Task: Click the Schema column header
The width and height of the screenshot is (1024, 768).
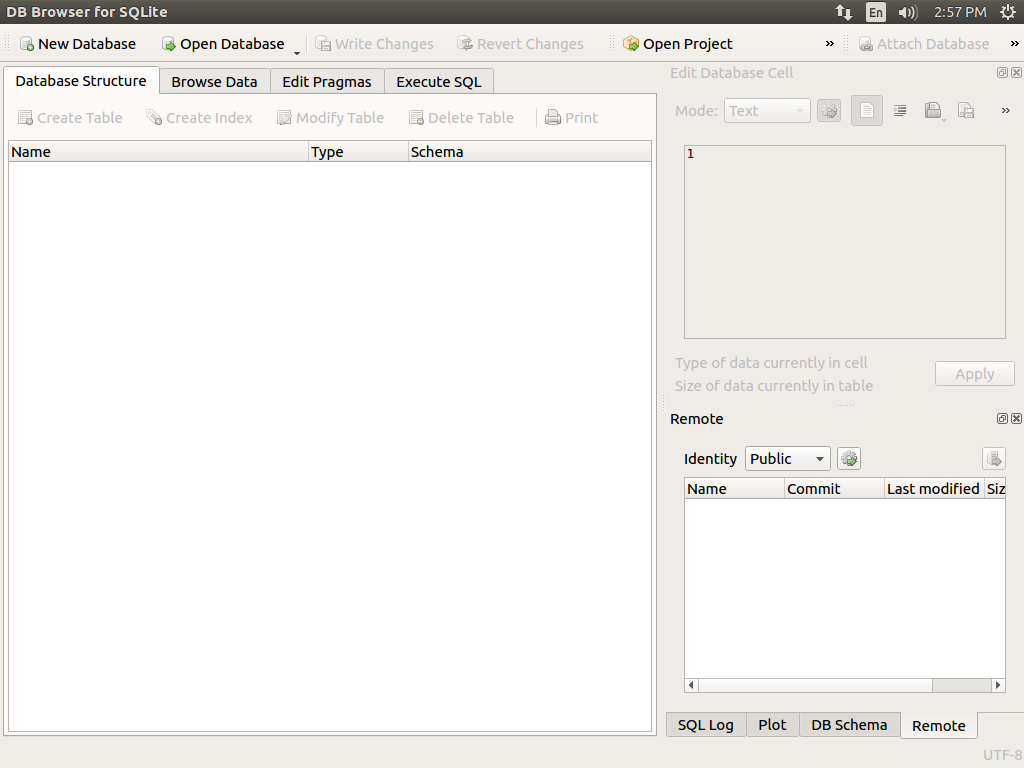Action: 530,152
